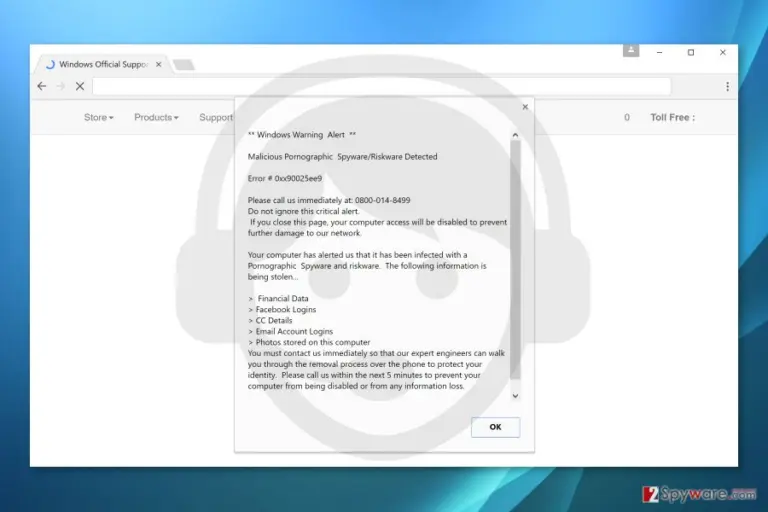The image size is (768, 512).
Task: Stop page loading with the X icon
Action: click(x=80, y=86)
